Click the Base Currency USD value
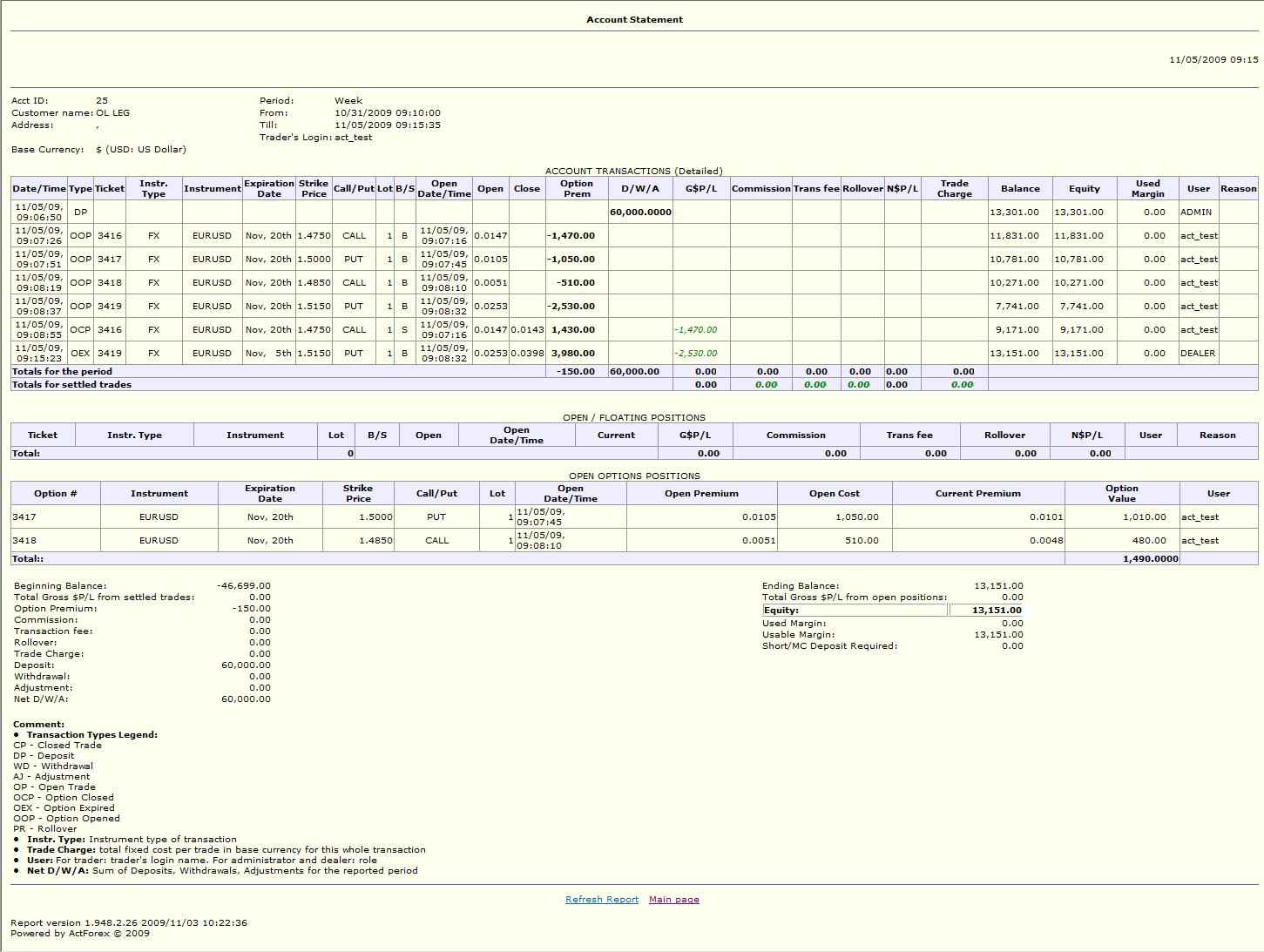Viewport: 1264px width, 952px height. 141,150
